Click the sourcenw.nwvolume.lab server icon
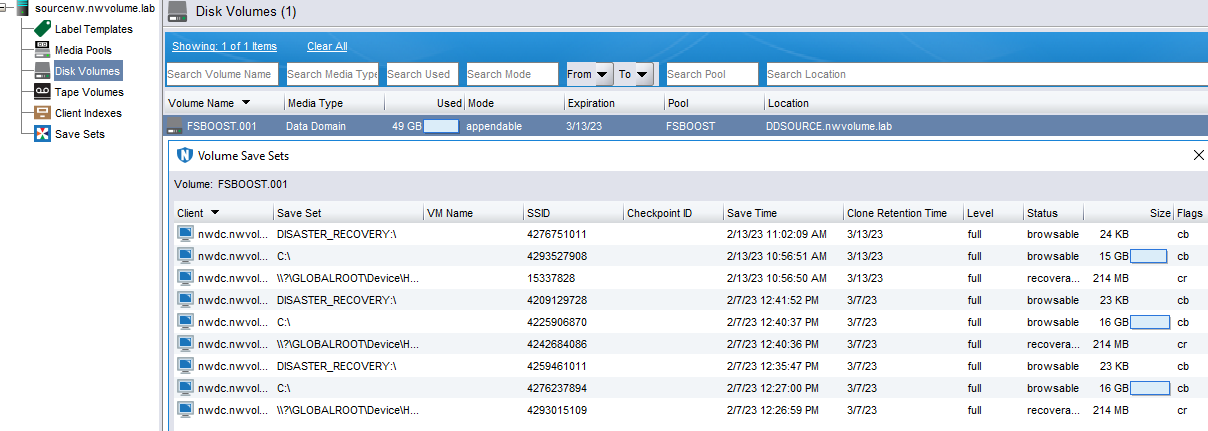Screen dimensions: 1208x431 pos(22,8)
